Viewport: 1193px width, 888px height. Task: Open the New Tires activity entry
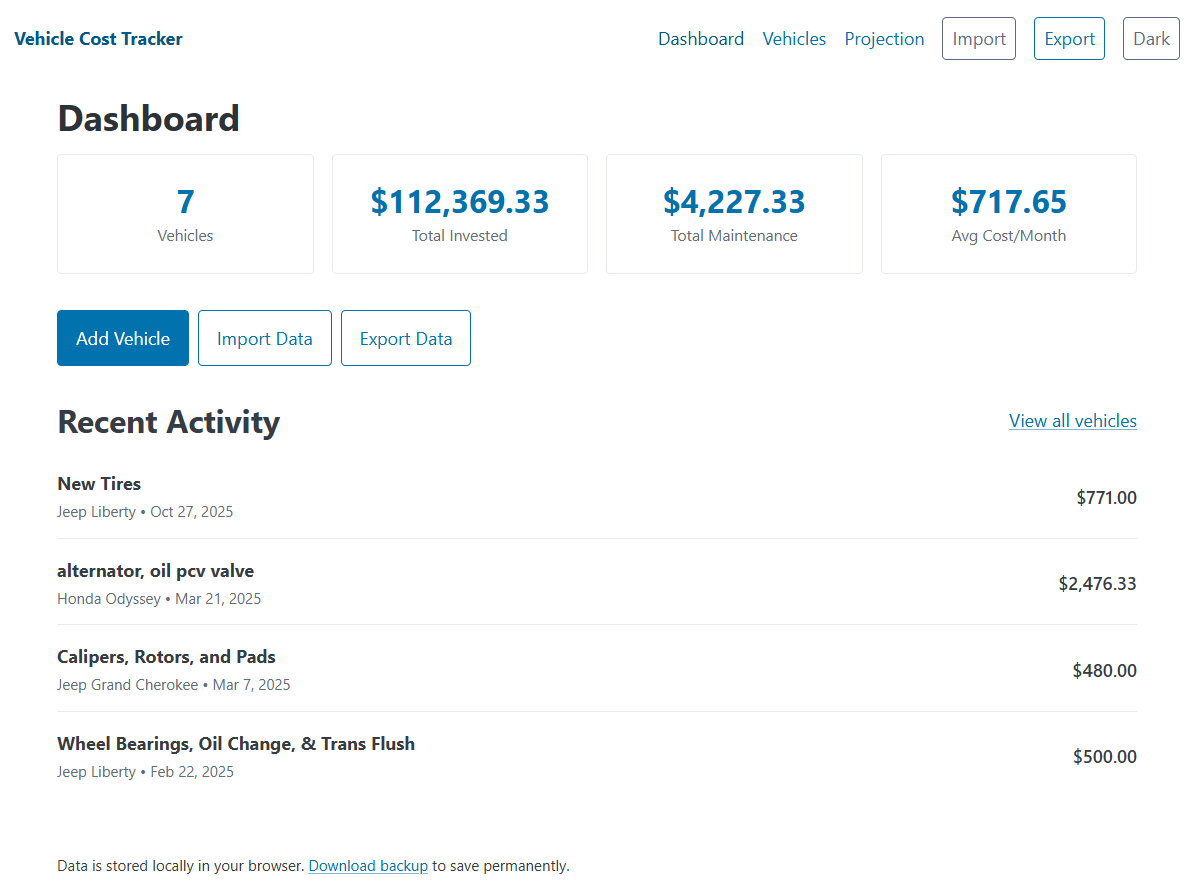99,483
